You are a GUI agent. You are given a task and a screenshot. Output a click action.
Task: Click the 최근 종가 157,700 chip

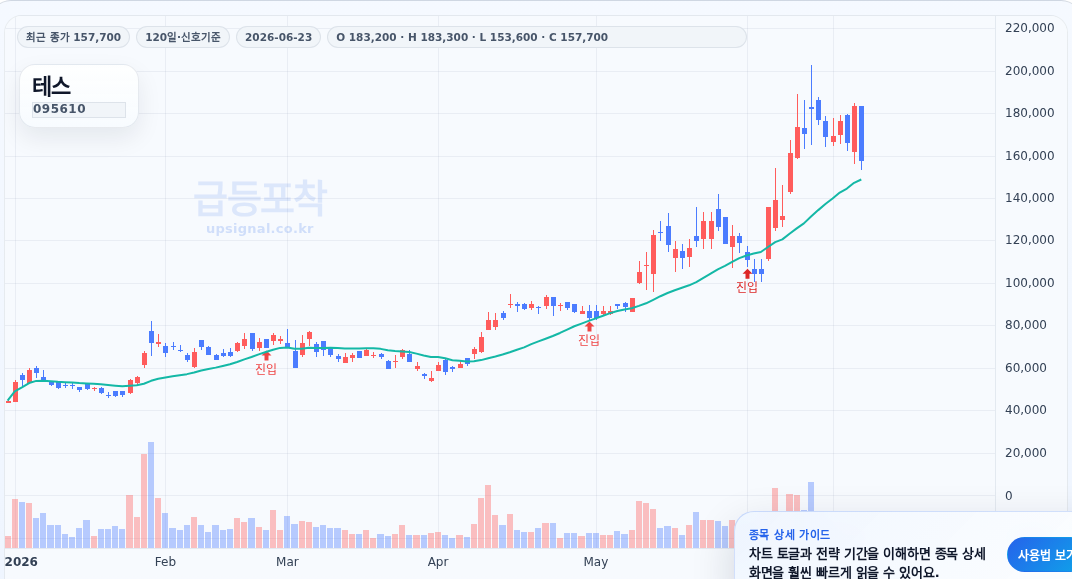tap(73, 37)
